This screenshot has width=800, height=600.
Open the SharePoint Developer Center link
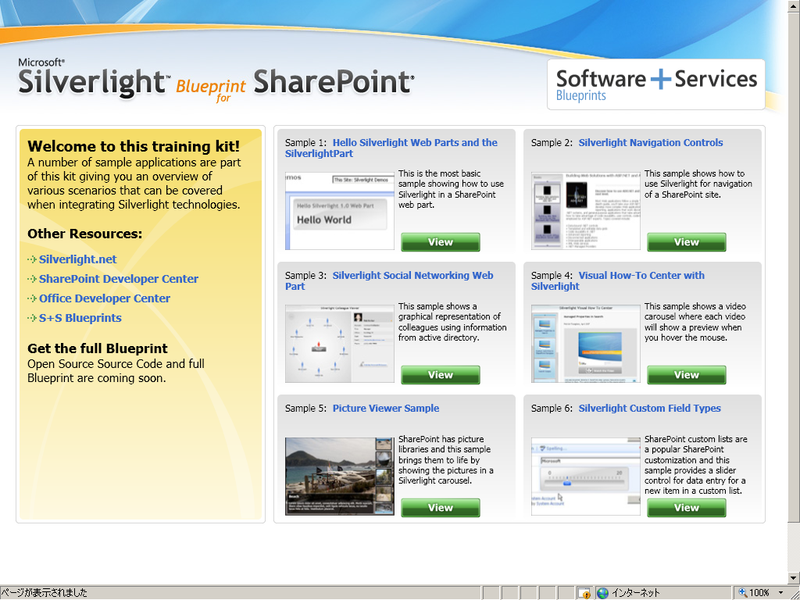(x=118, y=279)
